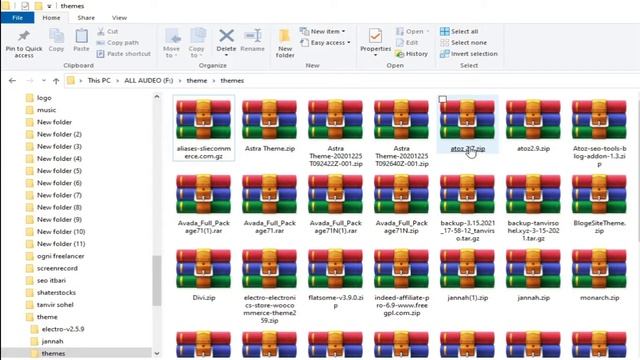The height and width of the screenshot is (360, 640).
Task: Select the Divi.zip archive
Action: pyautogui.click(x=204, y=275)
